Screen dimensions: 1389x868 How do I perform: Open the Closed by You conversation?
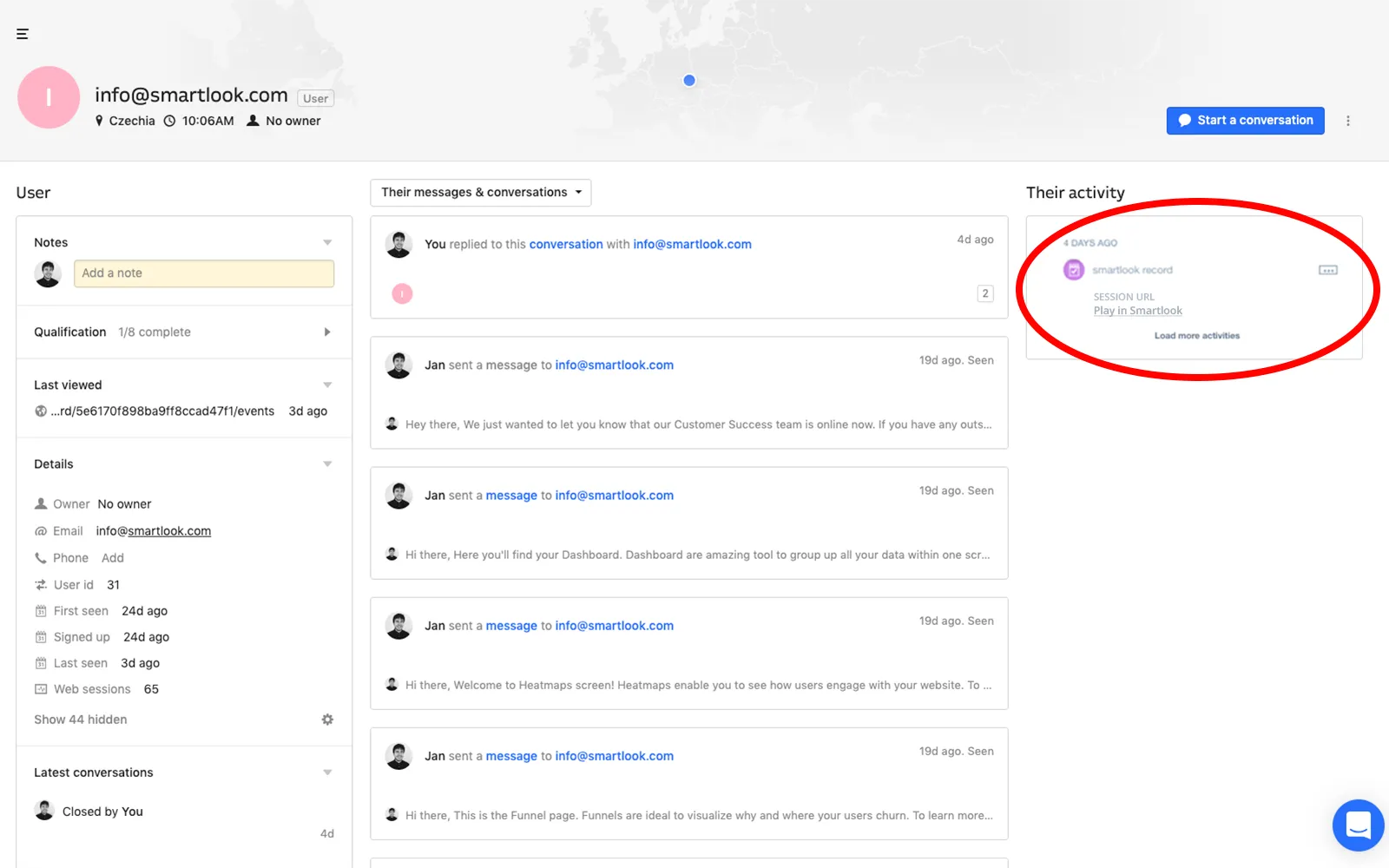coord(102,812)
